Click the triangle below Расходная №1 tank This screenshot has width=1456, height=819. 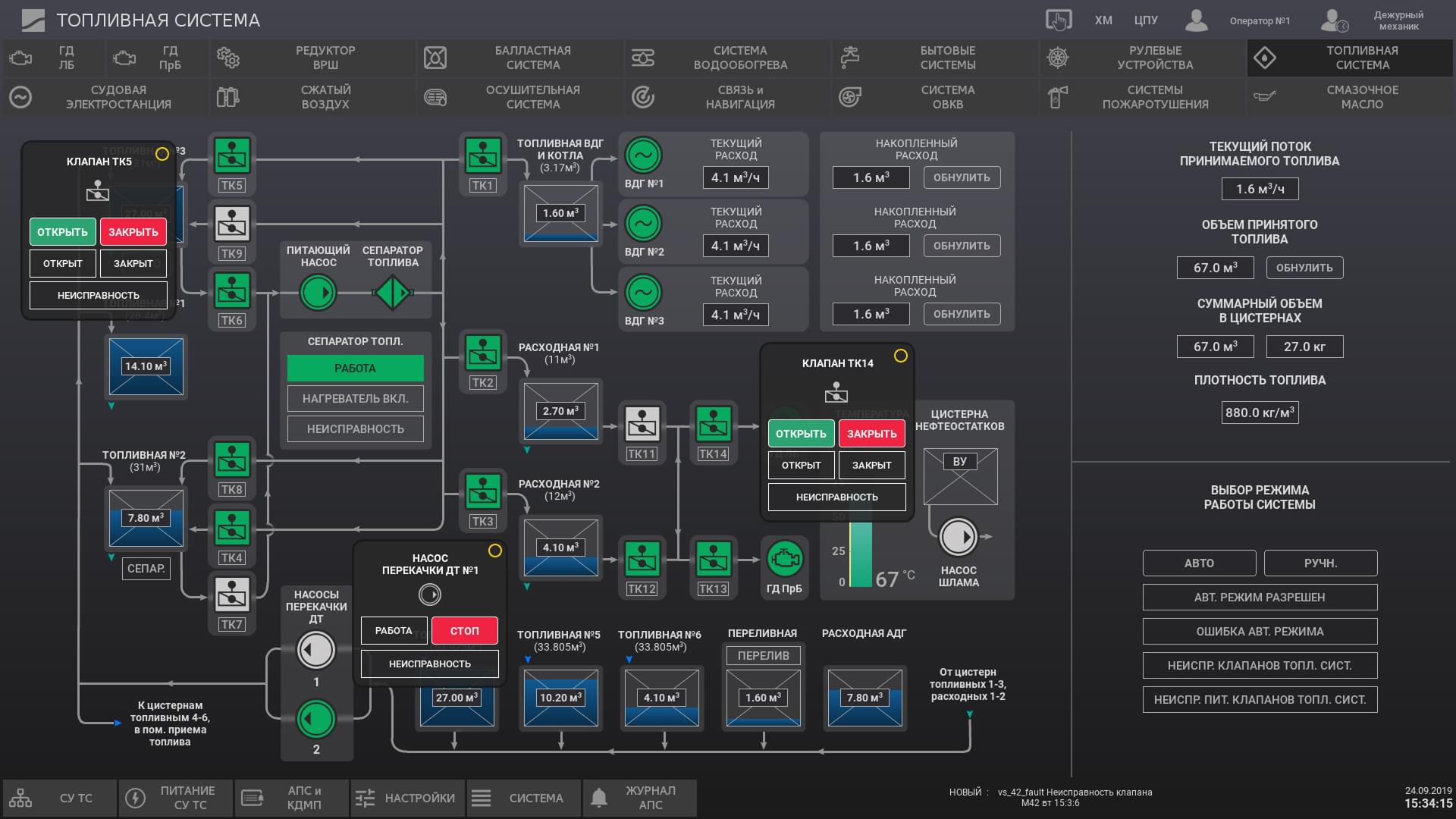(x=527, y=450)
